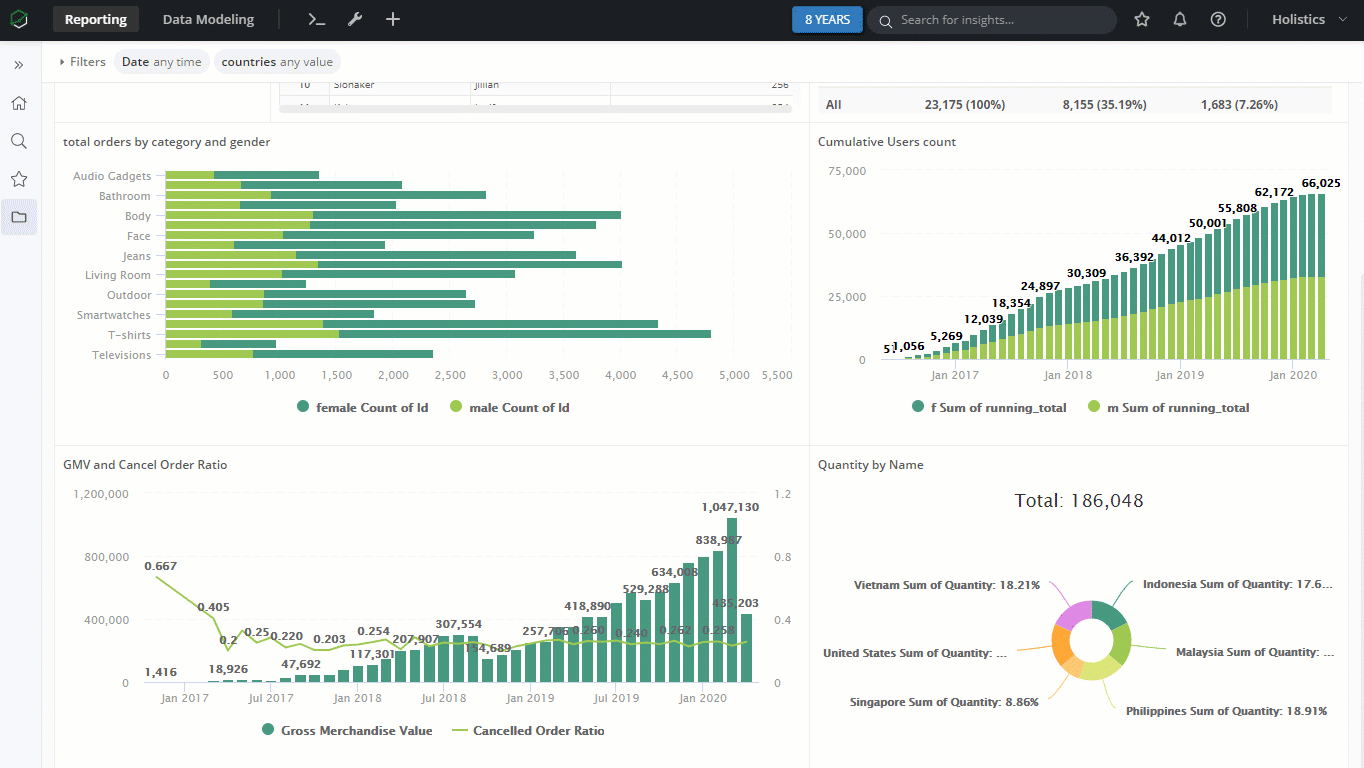Click the Singapore 8.86% label

point(944,702)
